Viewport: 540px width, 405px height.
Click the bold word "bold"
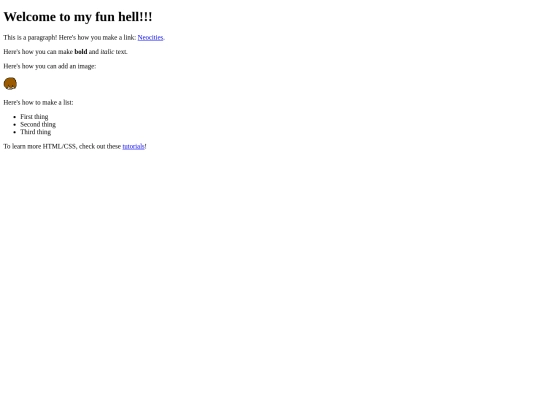coord(81,52)
